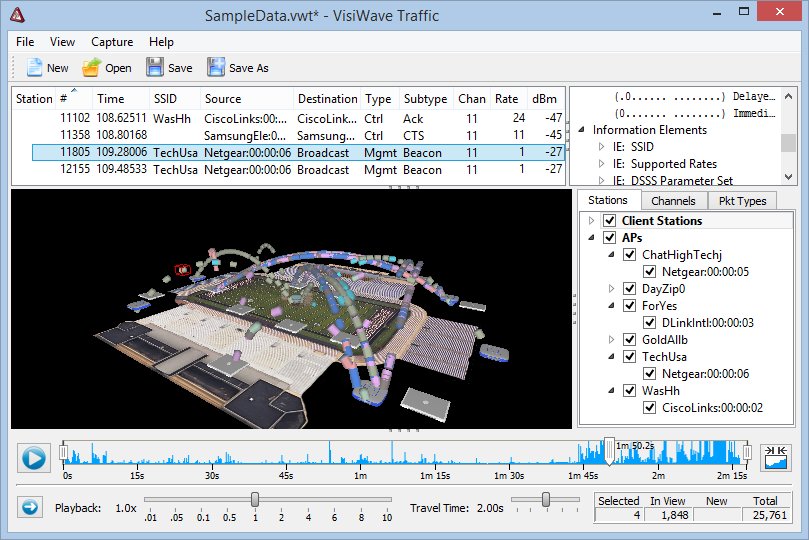
Task: Open the Capture menu
Action: [x=112, y=42]
